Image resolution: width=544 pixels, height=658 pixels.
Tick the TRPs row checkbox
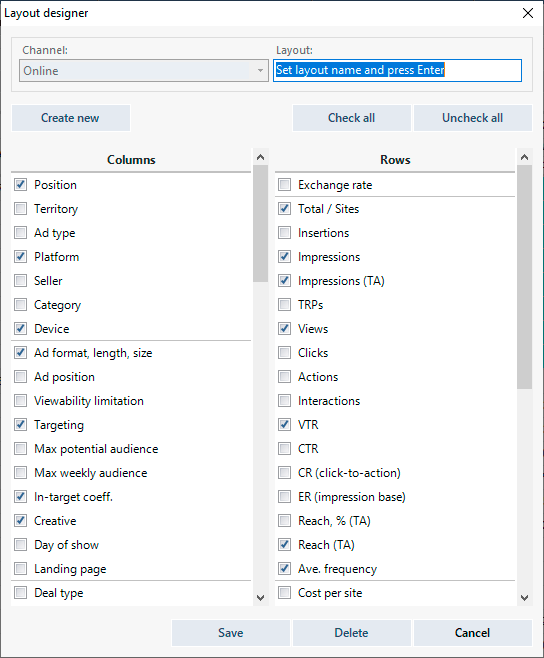[x=285, y=304]
